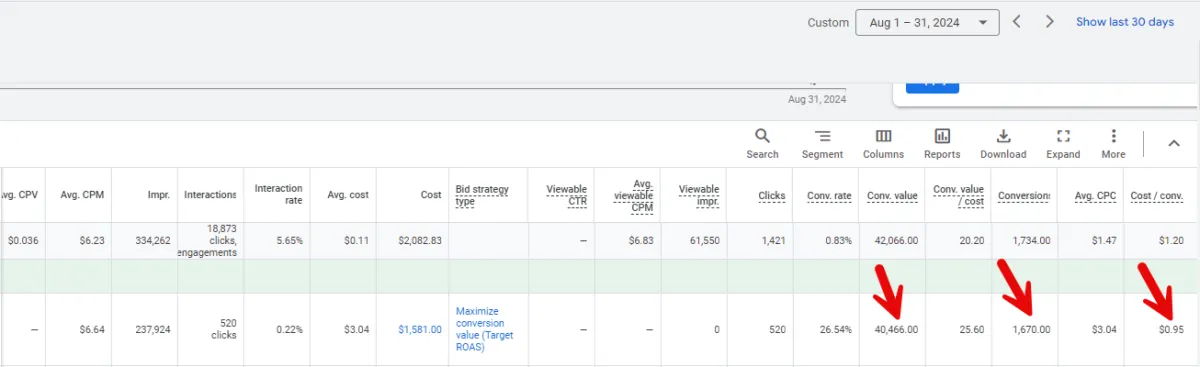The height and width of the screenshot is (367, 1200).
Task: Sort by the Conversions column header
Action: coord(1024,195)
